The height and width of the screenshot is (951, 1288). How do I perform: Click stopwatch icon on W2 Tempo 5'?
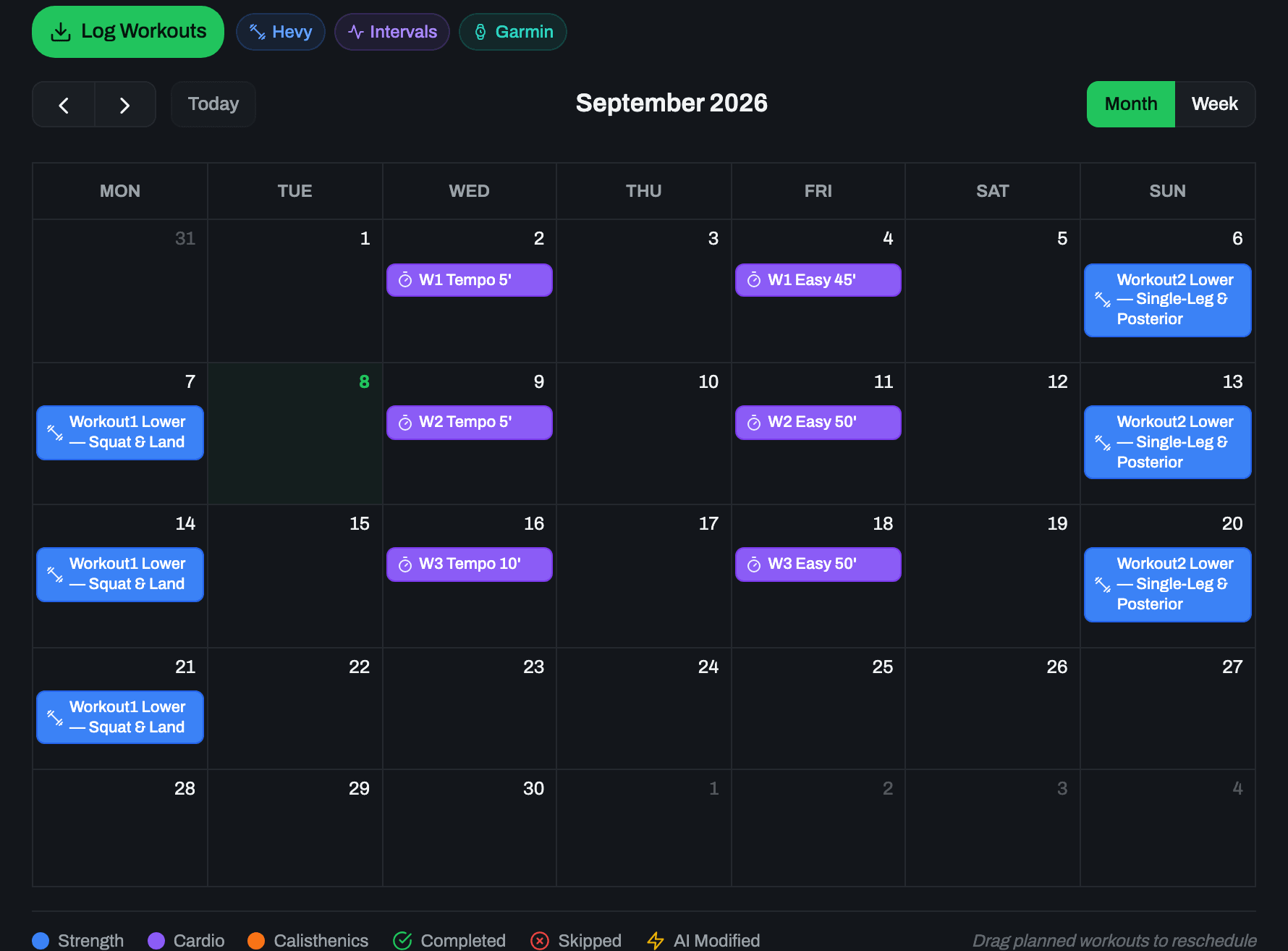(405, 423)
